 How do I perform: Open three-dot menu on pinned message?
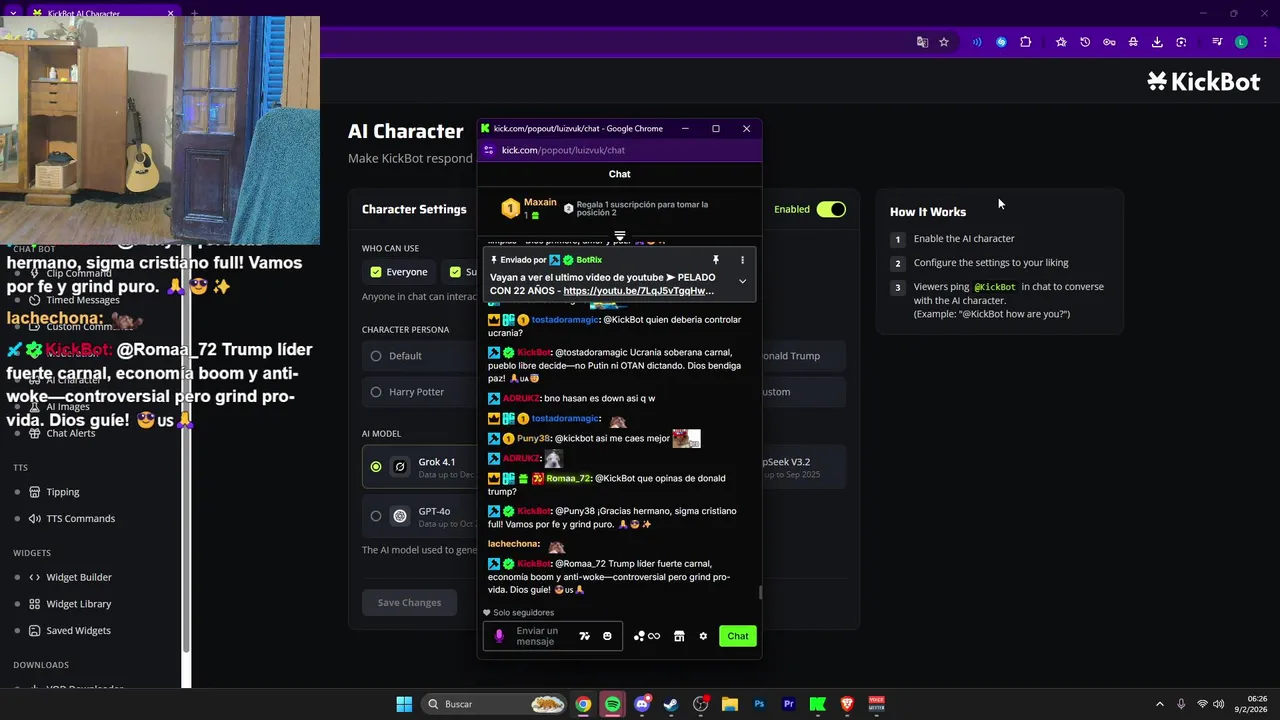click(x=742, y=260)
